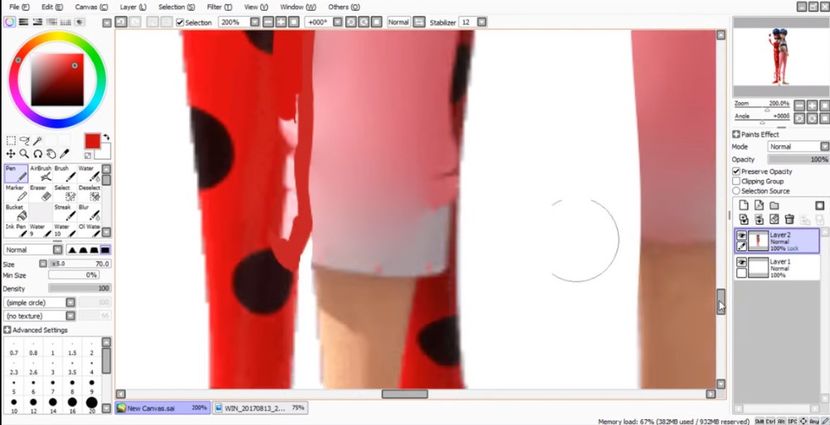Open the Filter menu
Screen dimensions: 830x425
[x=219, y=7]
